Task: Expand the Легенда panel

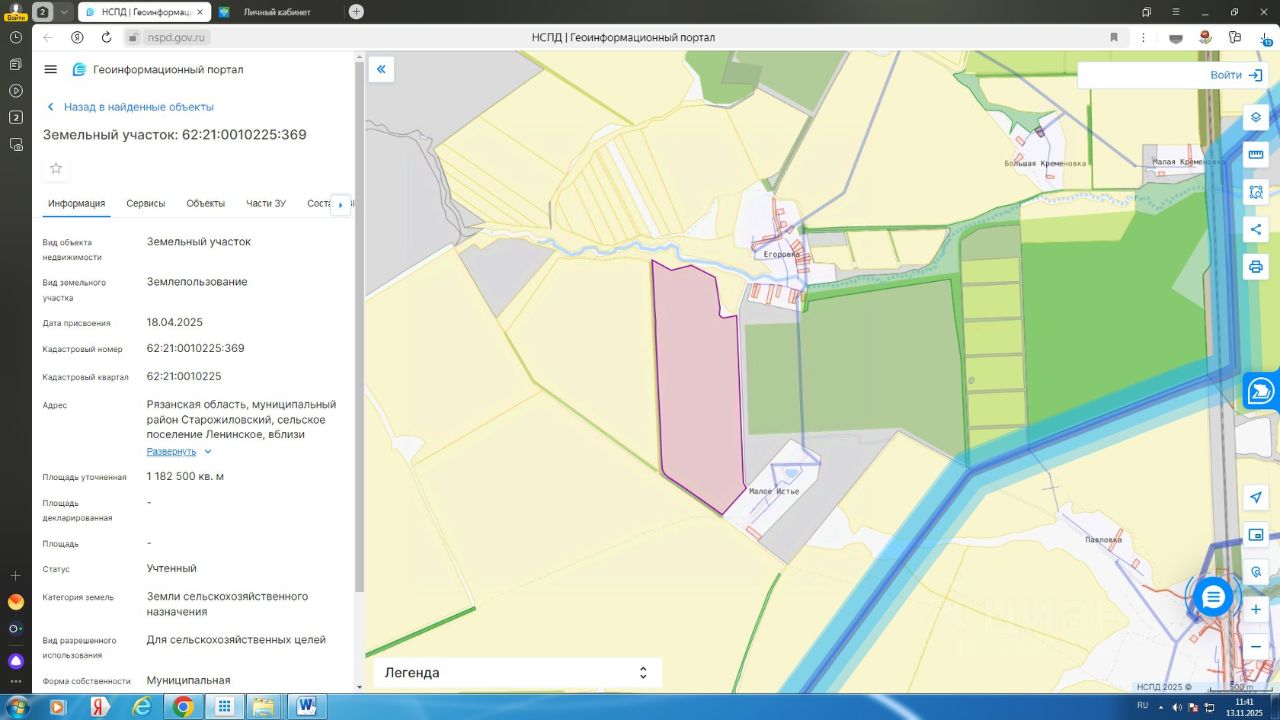Action: tap(517, 673)
